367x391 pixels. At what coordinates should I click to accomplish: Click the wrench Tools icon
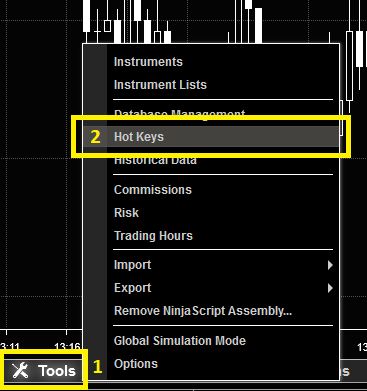(20, 371)
